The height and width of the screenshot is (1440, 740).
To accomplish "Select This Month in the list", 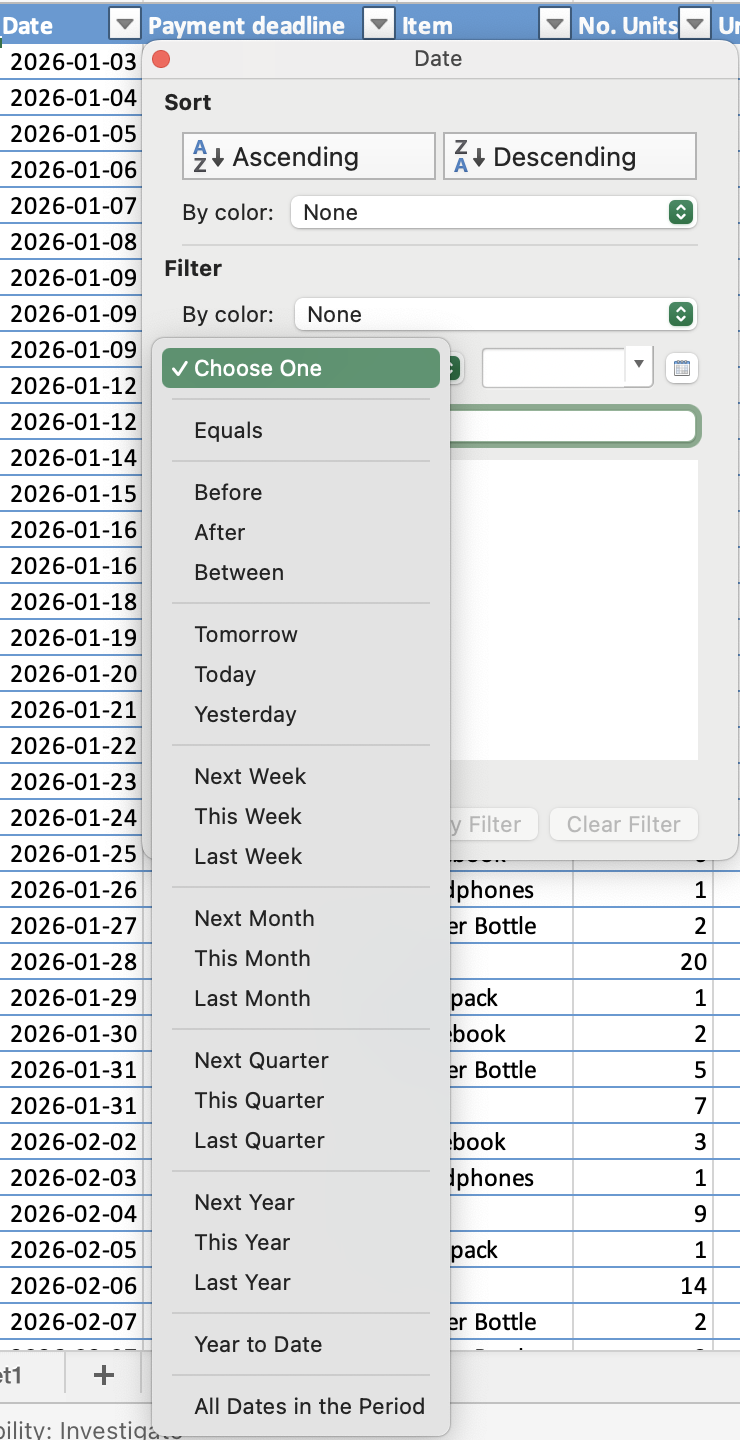I will (252, 958).
